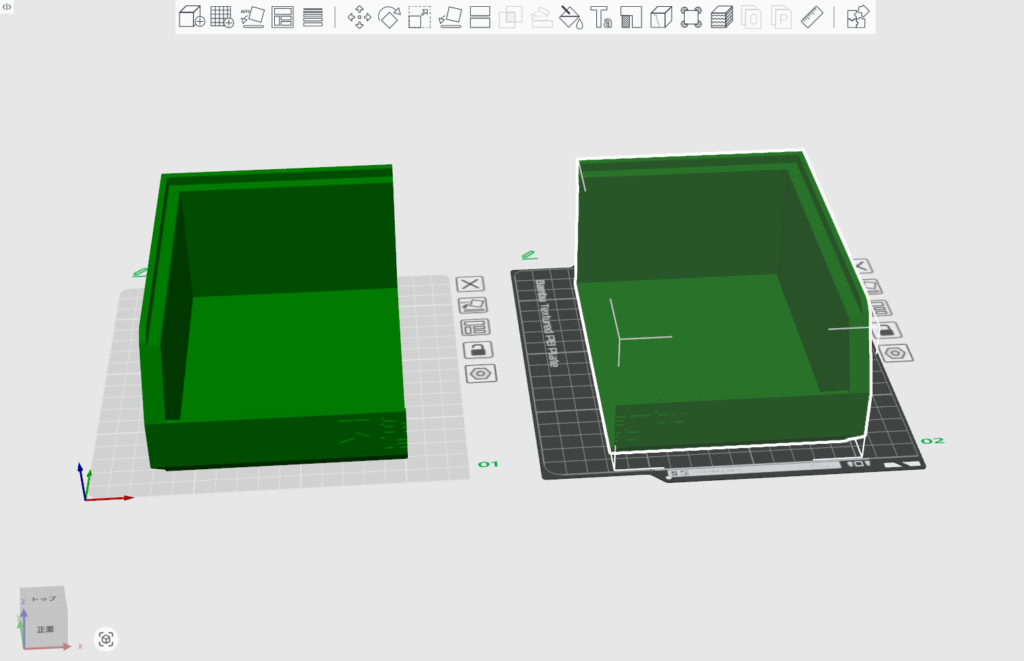
Task: Select the Scale tool
Action: coord(420,17)
